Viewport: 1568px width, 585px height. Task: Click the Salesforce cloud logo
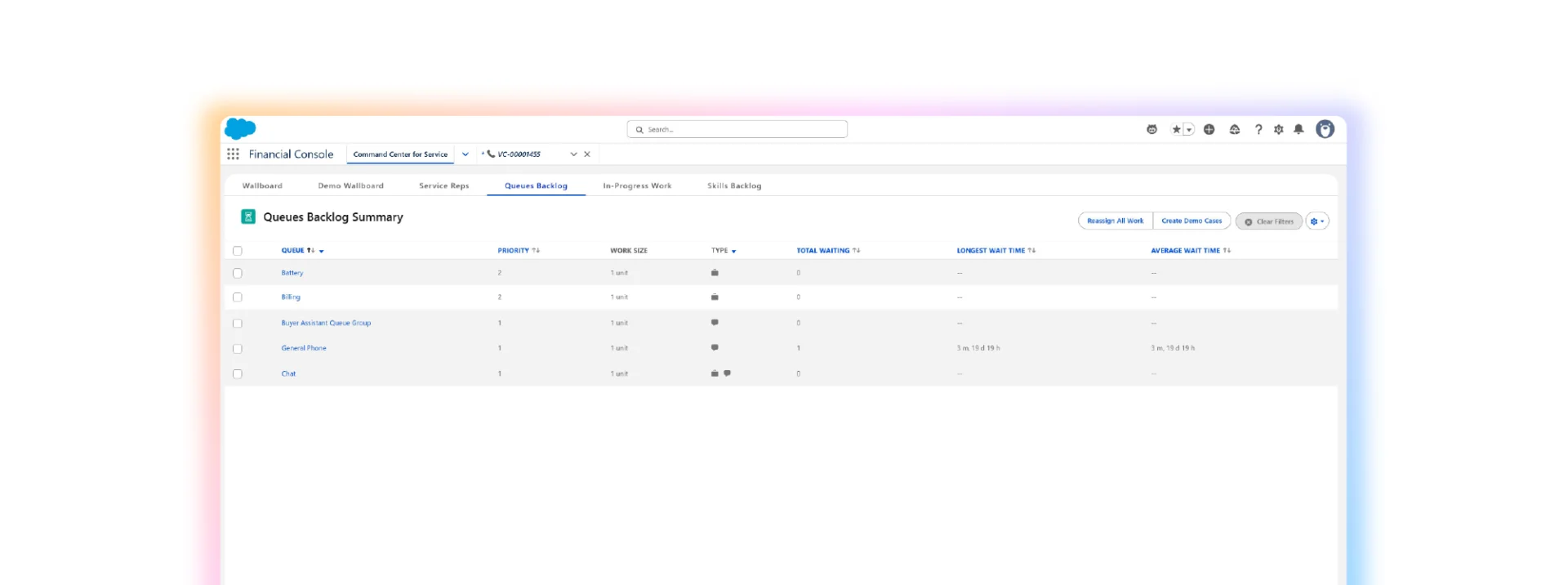240,128
